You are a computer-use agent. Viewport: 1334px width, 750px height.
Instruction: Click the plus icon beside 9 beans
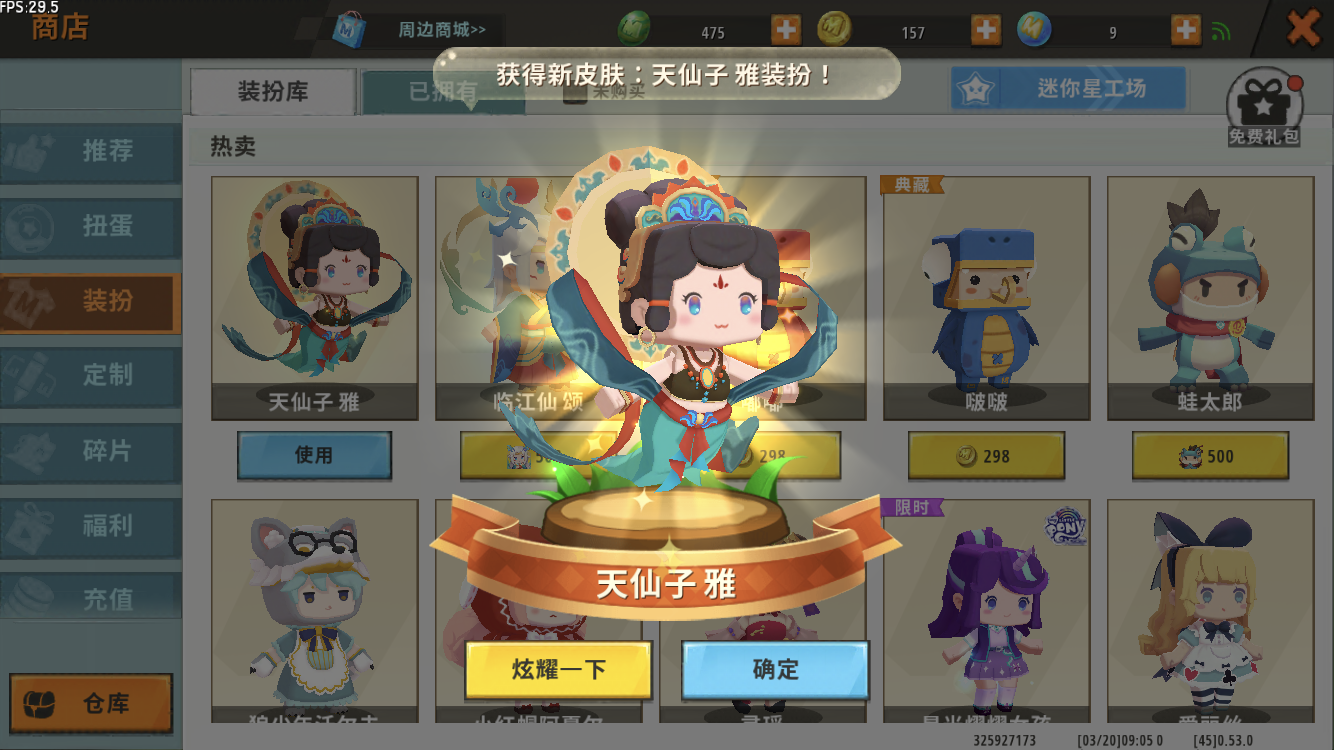(1186, 30)
